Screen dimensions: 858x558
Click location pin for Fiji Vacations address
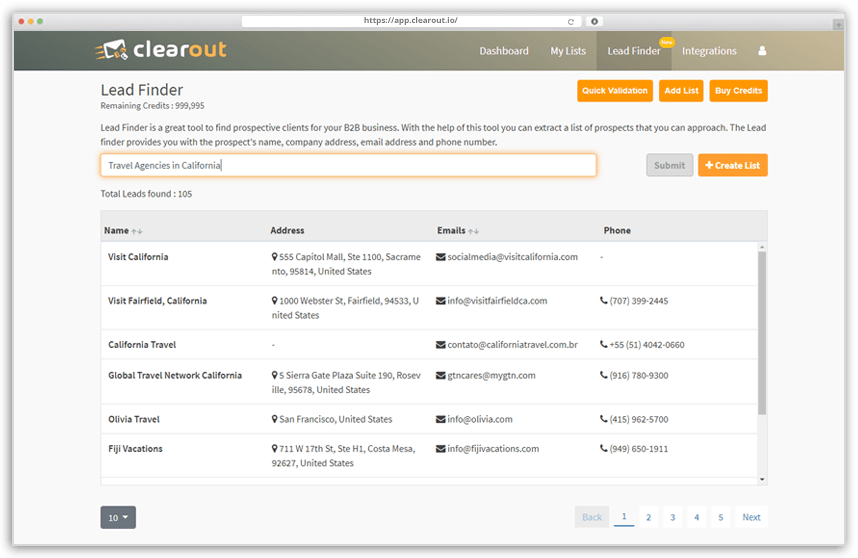click(x=275, y=449)
